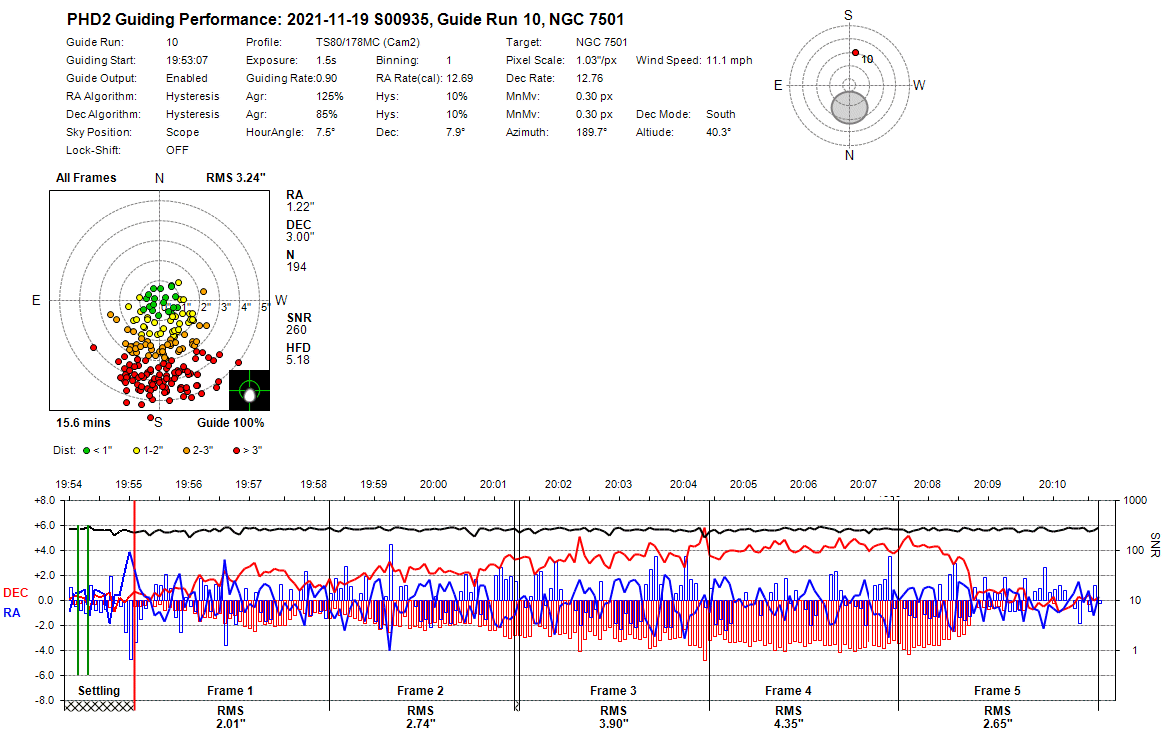Click the 20:10 time tick above the graph
The width and height of the screenshot is (1174, 736).
click(1052, 484)
